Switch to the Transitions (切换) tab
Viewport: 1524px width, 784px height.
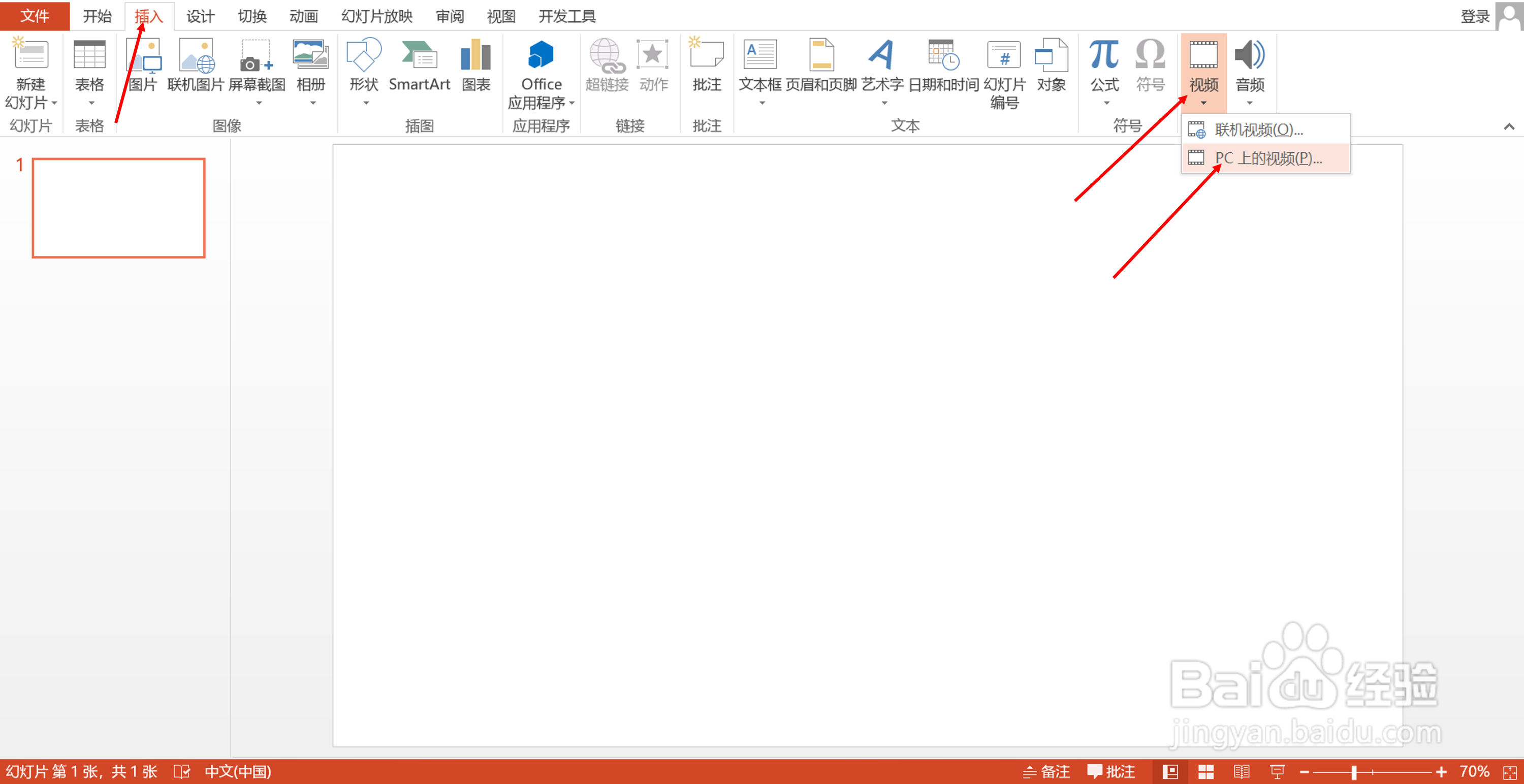coord(252,16)
